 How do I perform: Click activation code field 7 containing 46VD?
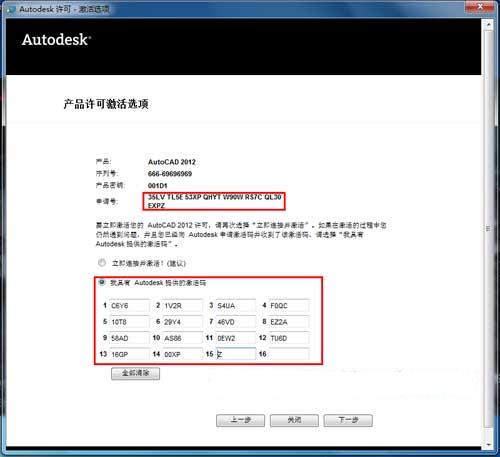(236, 322)
